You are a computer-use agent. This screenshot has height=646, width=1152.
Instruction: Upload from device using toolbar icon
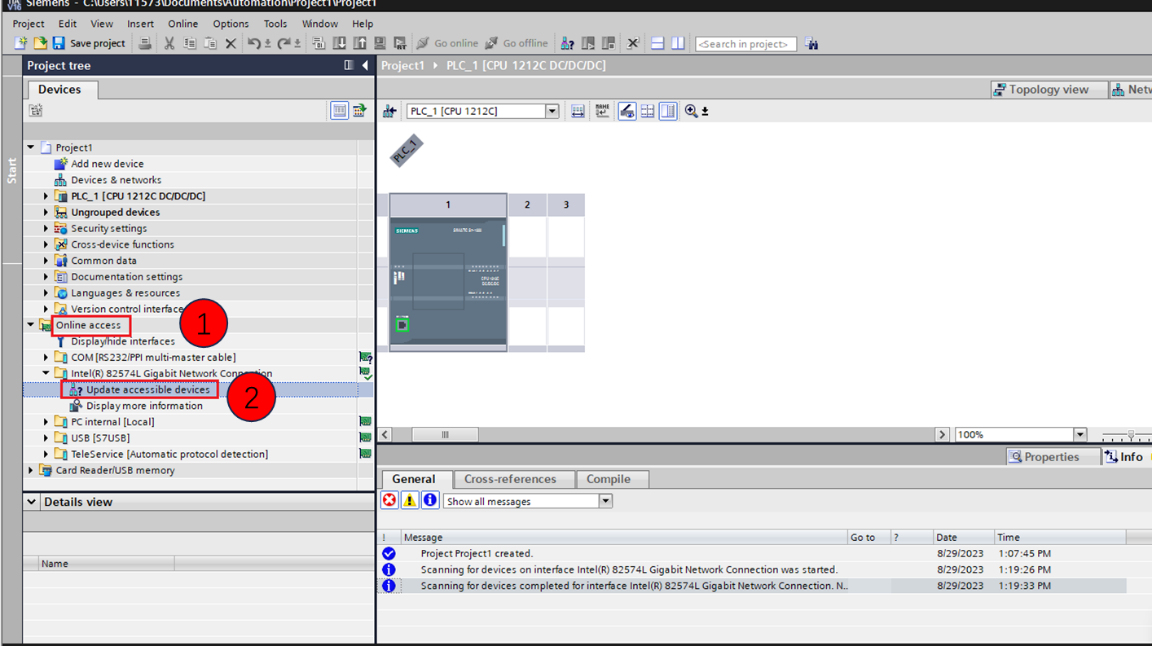coord(359,43)
